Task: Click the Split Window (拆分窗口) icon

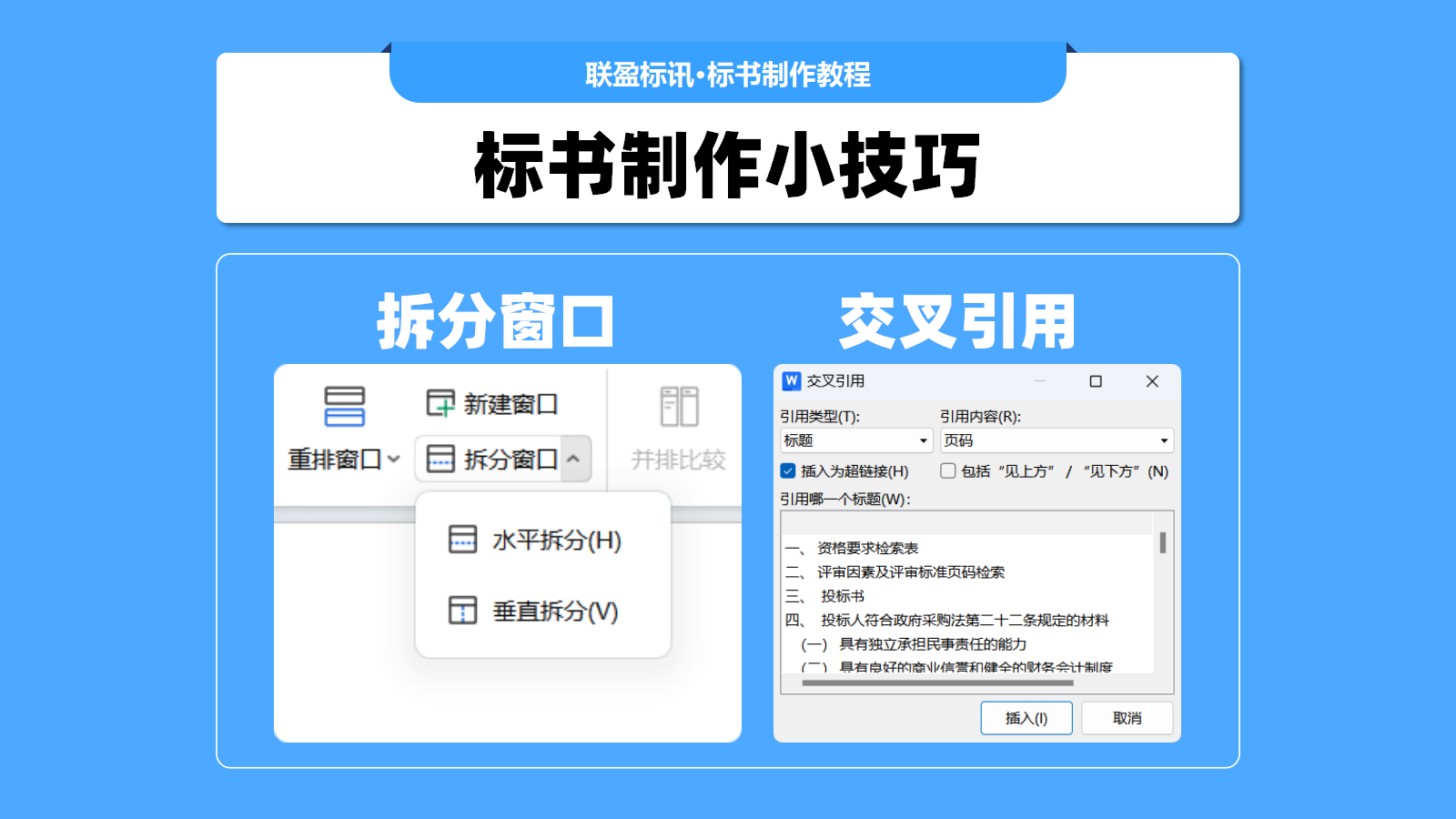Action: (x=440, y=459)
